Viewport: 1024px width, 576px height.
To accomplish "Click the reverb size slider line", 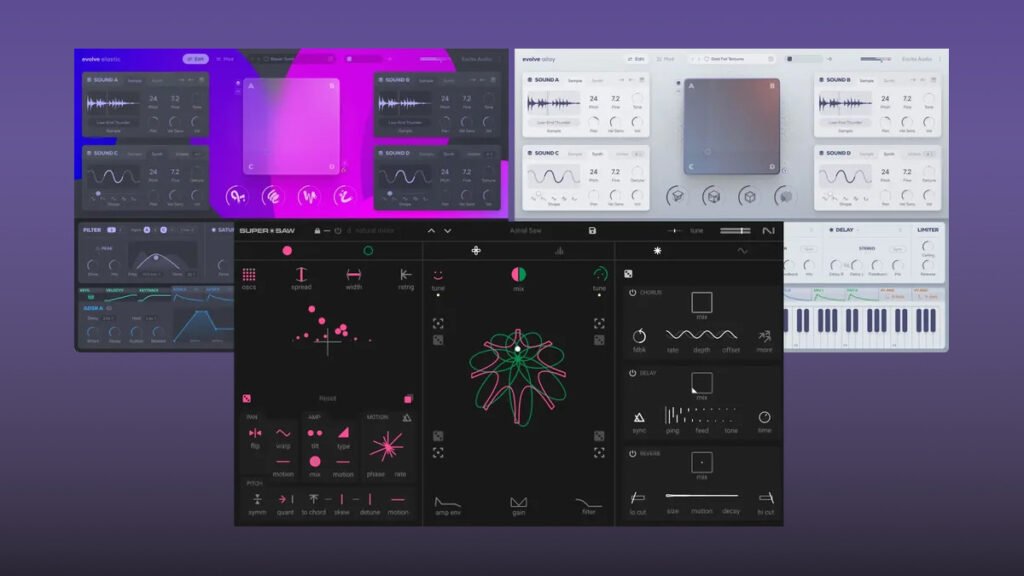I will (701, 496).
